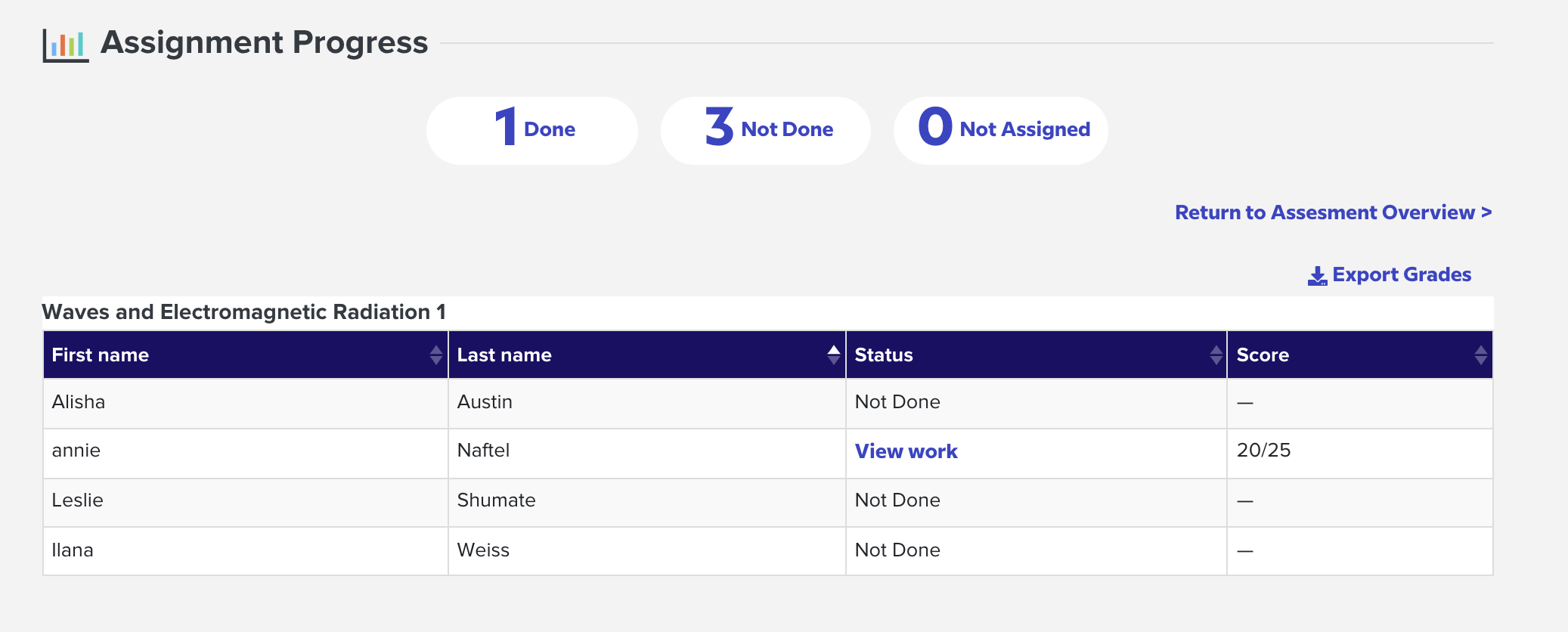Click the last name Weiss

(483, 550)
